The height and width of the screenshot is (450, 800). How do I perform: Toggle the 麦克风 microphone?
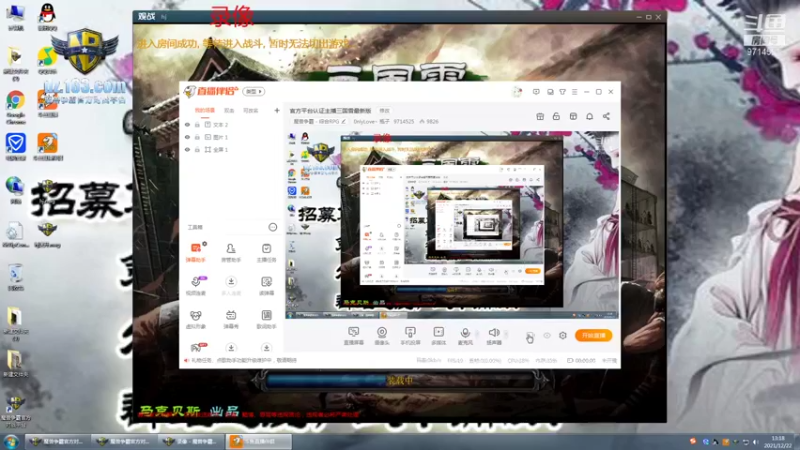pyautogui.click(x=465, y=336)
